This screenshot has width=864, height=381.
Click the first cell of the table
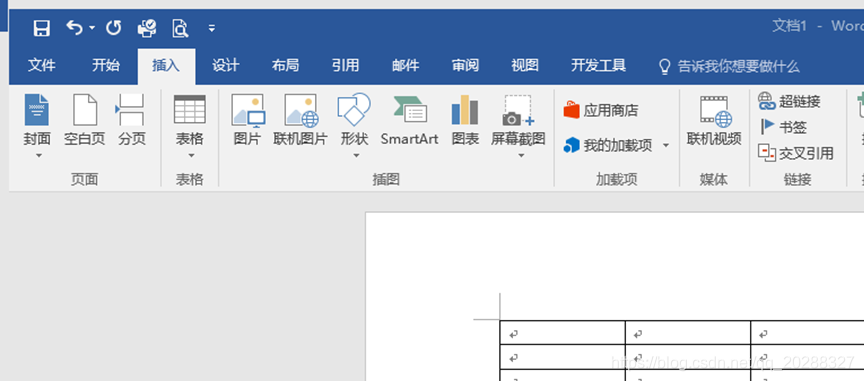[x=563, y=333]
